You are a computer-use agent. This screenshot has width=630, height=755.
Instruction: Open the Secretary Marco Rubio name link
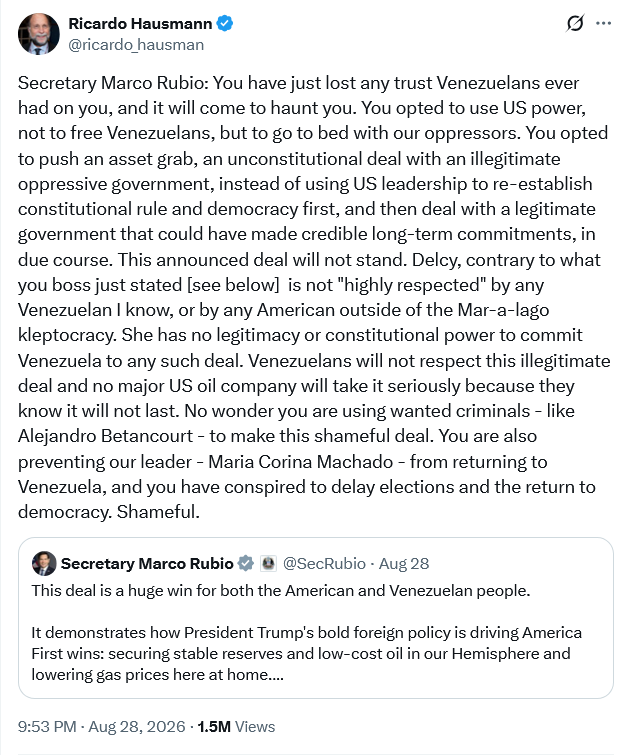tap(147, 563)
